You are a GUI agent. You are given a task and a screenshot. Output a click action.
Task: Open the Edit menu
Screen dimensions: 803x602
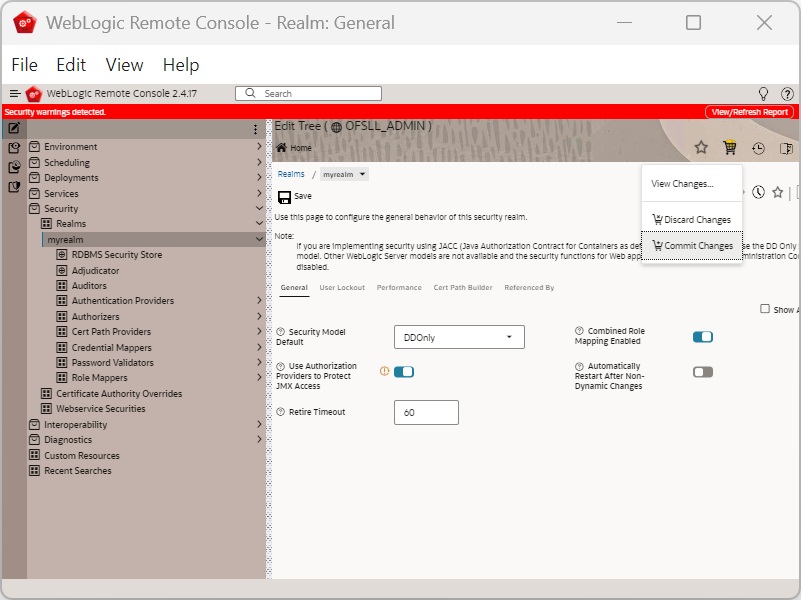pos(71,65)
